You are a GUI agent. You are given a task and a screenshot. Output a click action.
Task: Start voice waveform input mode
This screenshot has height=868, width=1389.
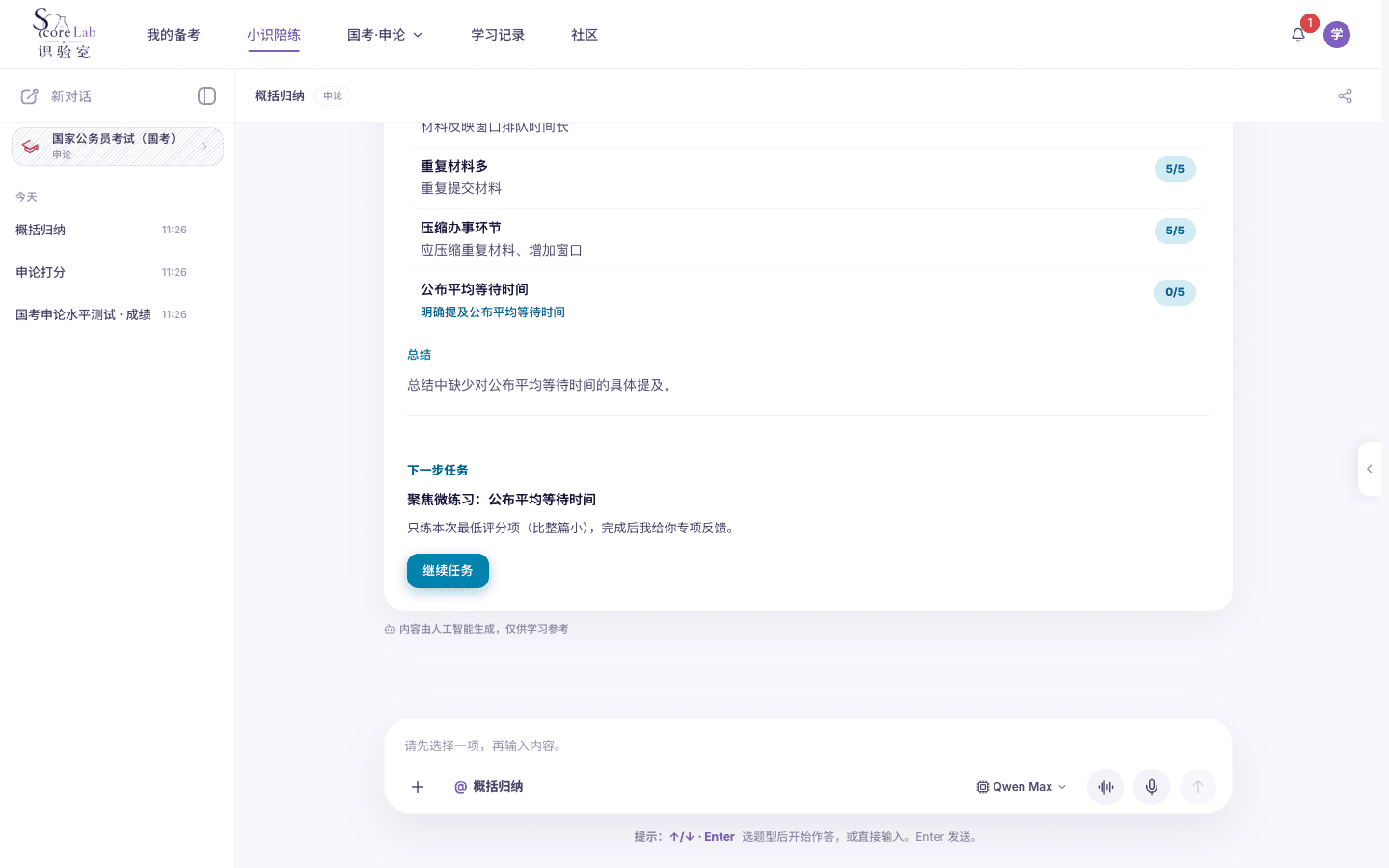tap(1105, 787)
